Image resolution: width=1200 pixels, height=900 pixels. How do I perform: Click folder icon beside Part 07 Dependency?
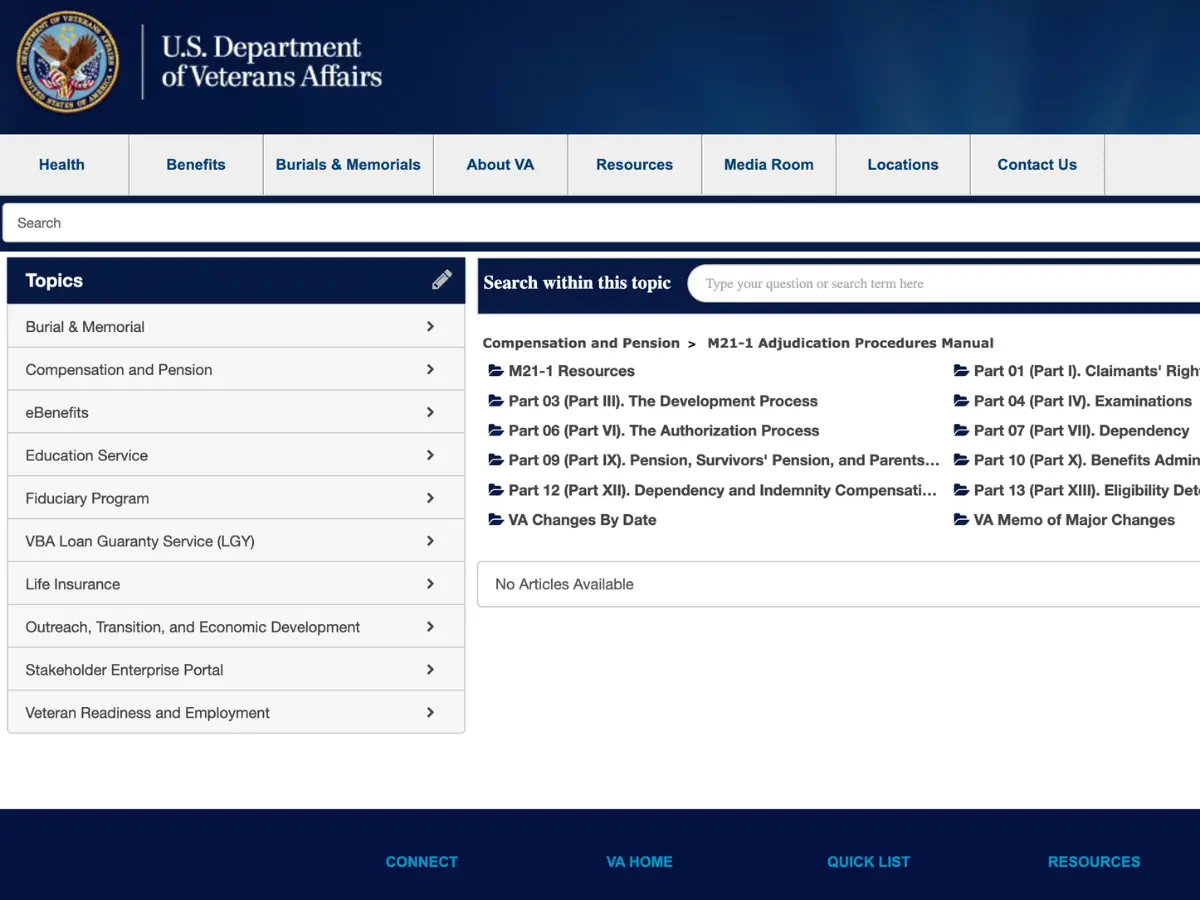[962, 431]
